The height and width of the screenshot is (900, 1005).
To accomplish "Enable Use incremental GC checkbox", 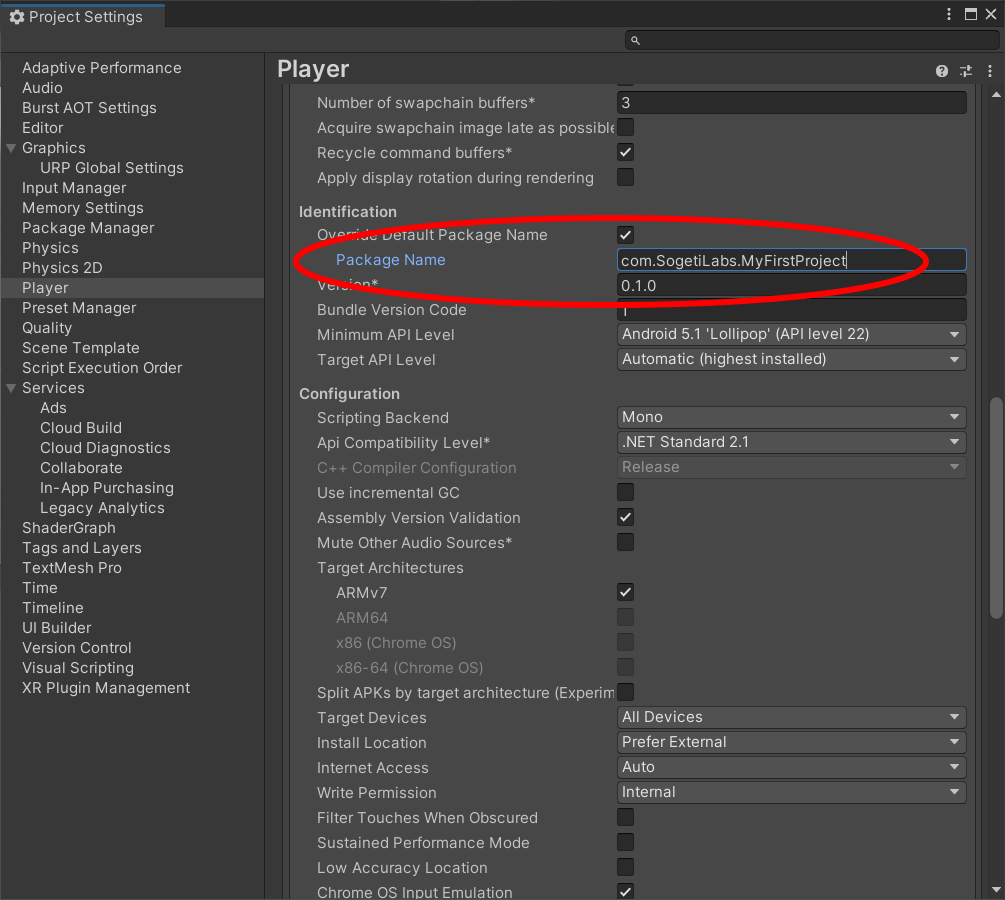I will (626, 492).
